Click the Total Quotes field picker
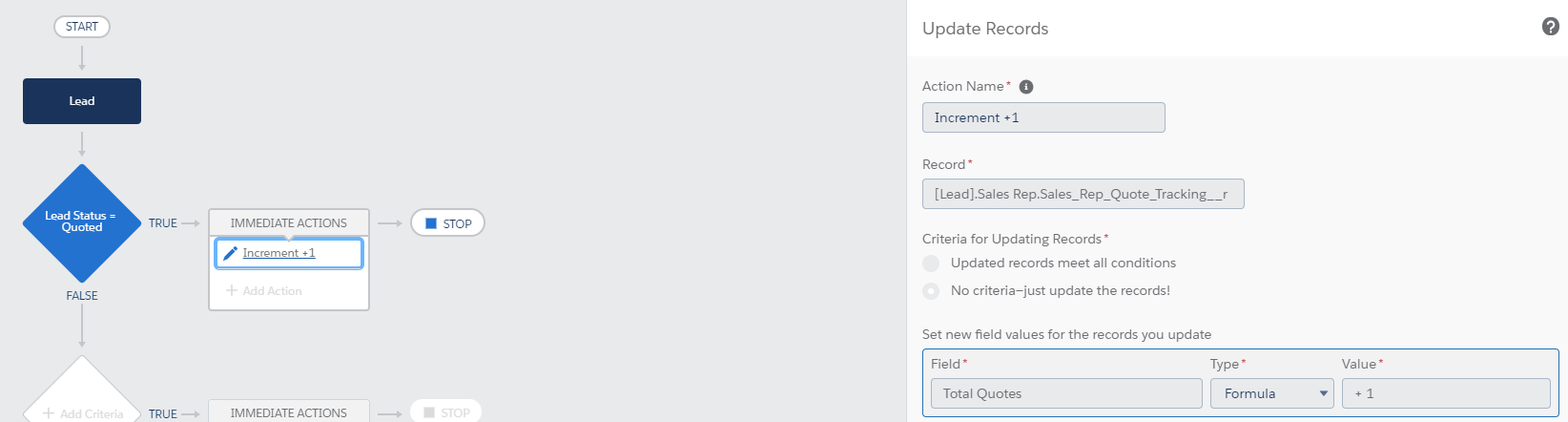 tap(1065, 393)
